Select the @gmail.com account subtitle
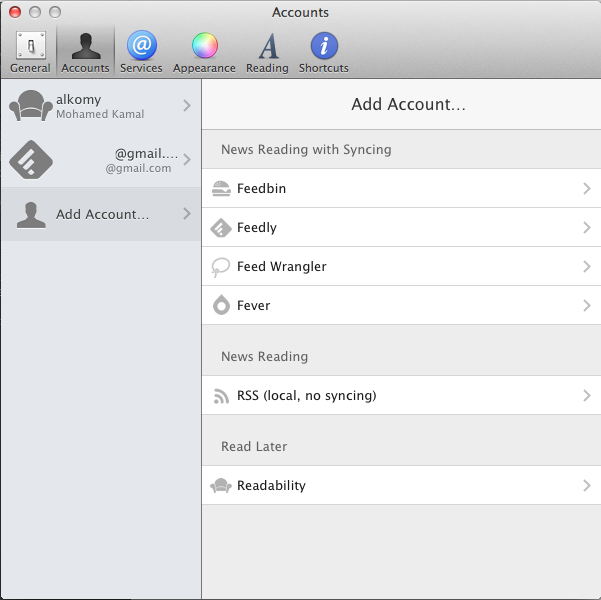 [138, 168]
